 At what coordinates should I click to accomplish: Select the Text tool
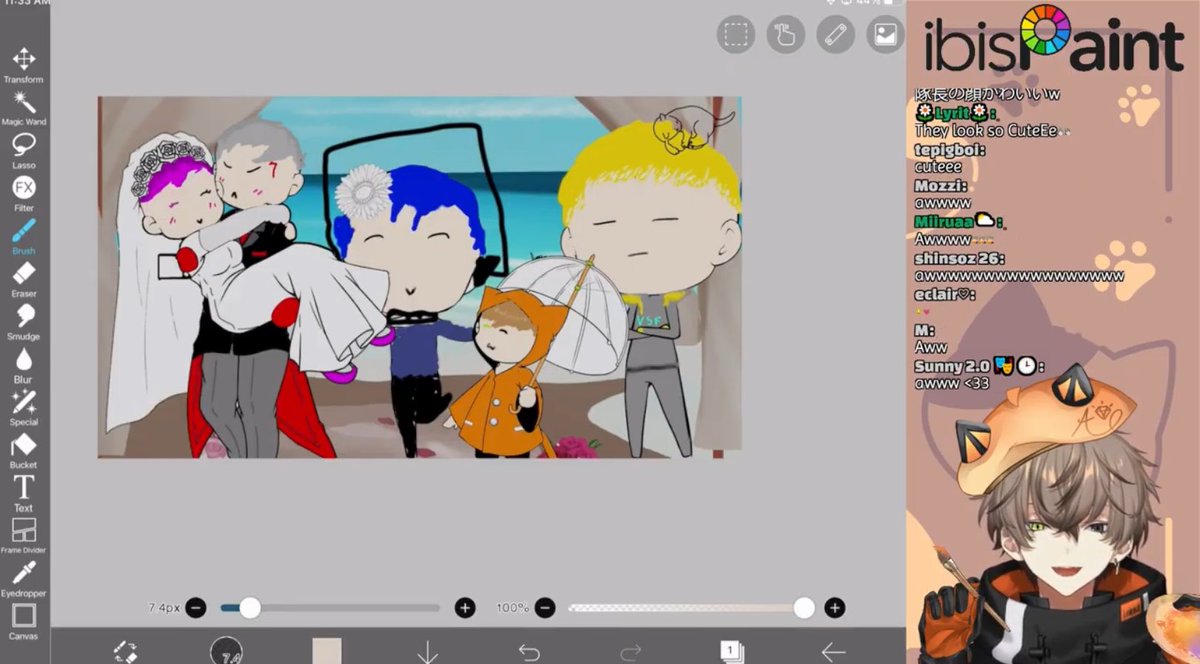(23, 494)
